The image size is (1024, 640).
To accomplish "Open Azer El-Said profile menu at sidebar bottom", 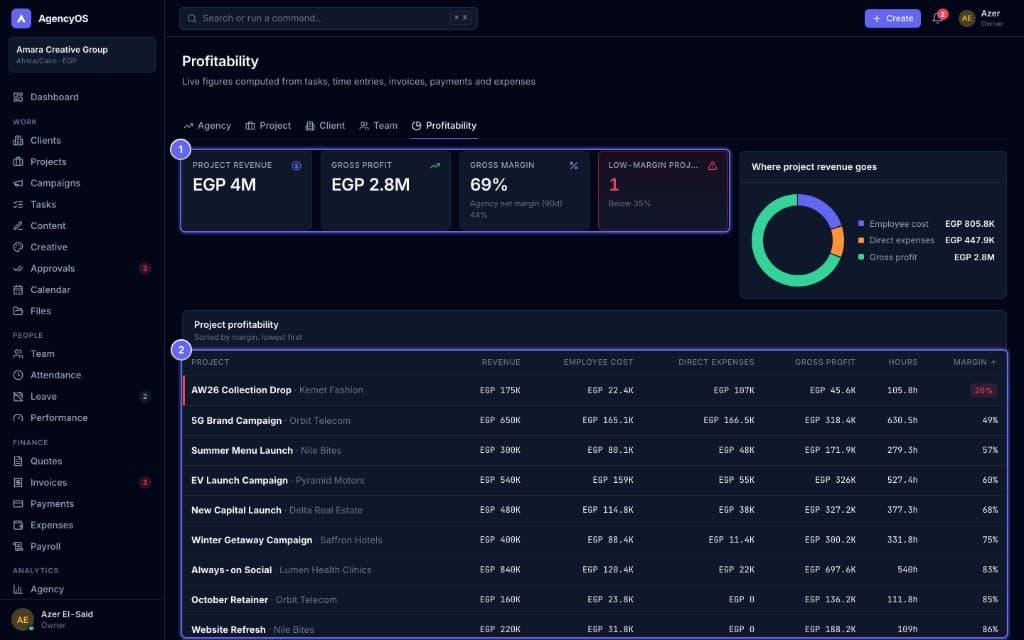I will tap(82, 619).
